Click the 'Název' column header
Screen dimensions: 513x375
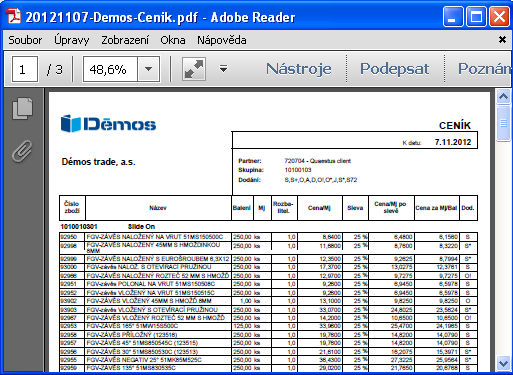(158, 208)
